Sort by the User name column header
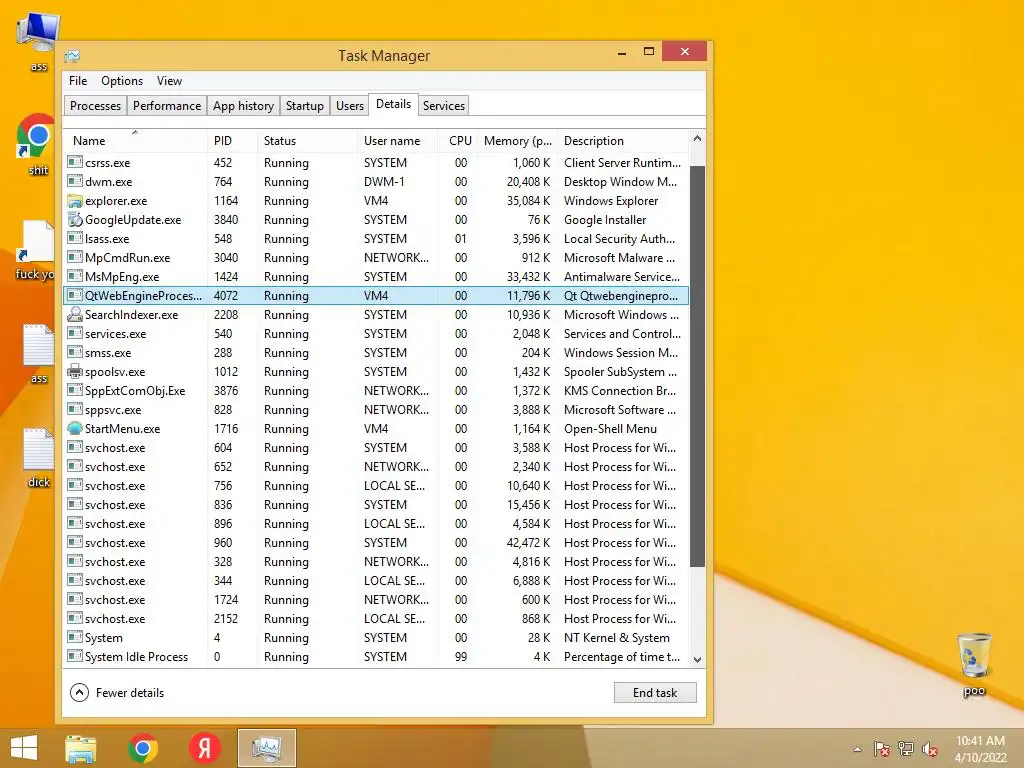This screenshot has width=1024, height=768. (x=396, y=140)
